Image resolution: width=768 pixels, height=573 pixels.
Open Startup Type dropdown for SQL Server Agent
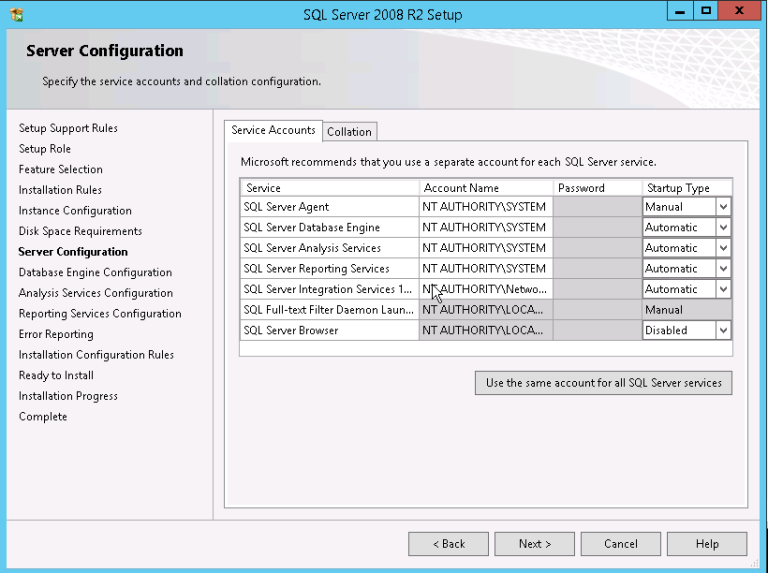(723, 207)
